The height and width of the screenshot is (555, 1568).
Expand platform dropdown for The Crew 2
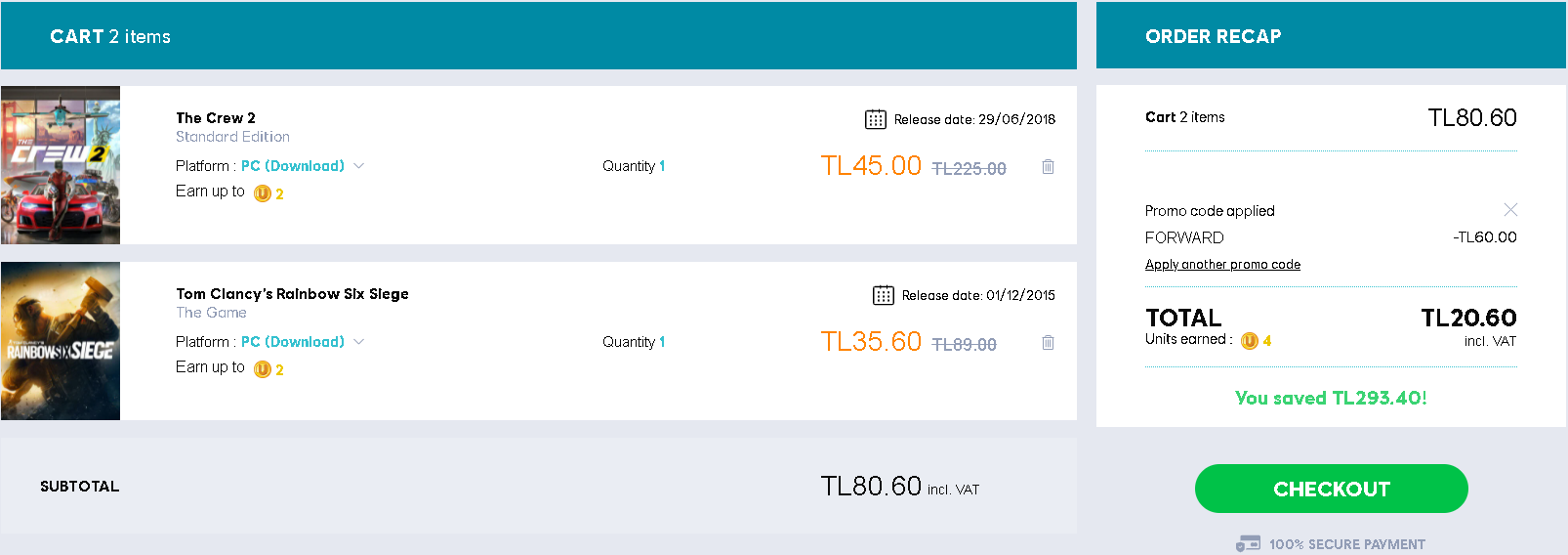358,166
